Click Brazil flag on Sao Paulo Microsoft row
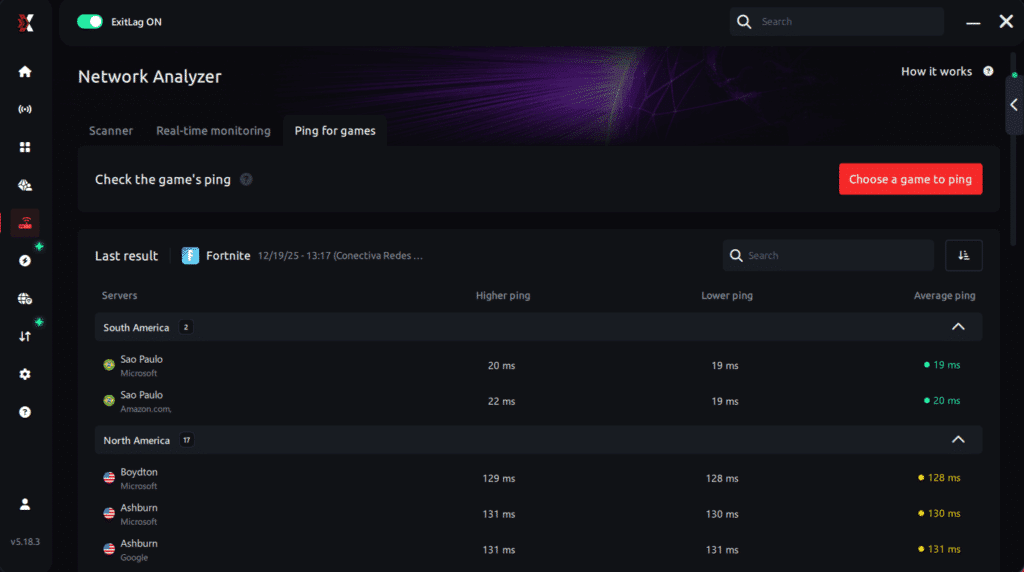The width and height of the screenshot is (1024, 572). (109, 365)
